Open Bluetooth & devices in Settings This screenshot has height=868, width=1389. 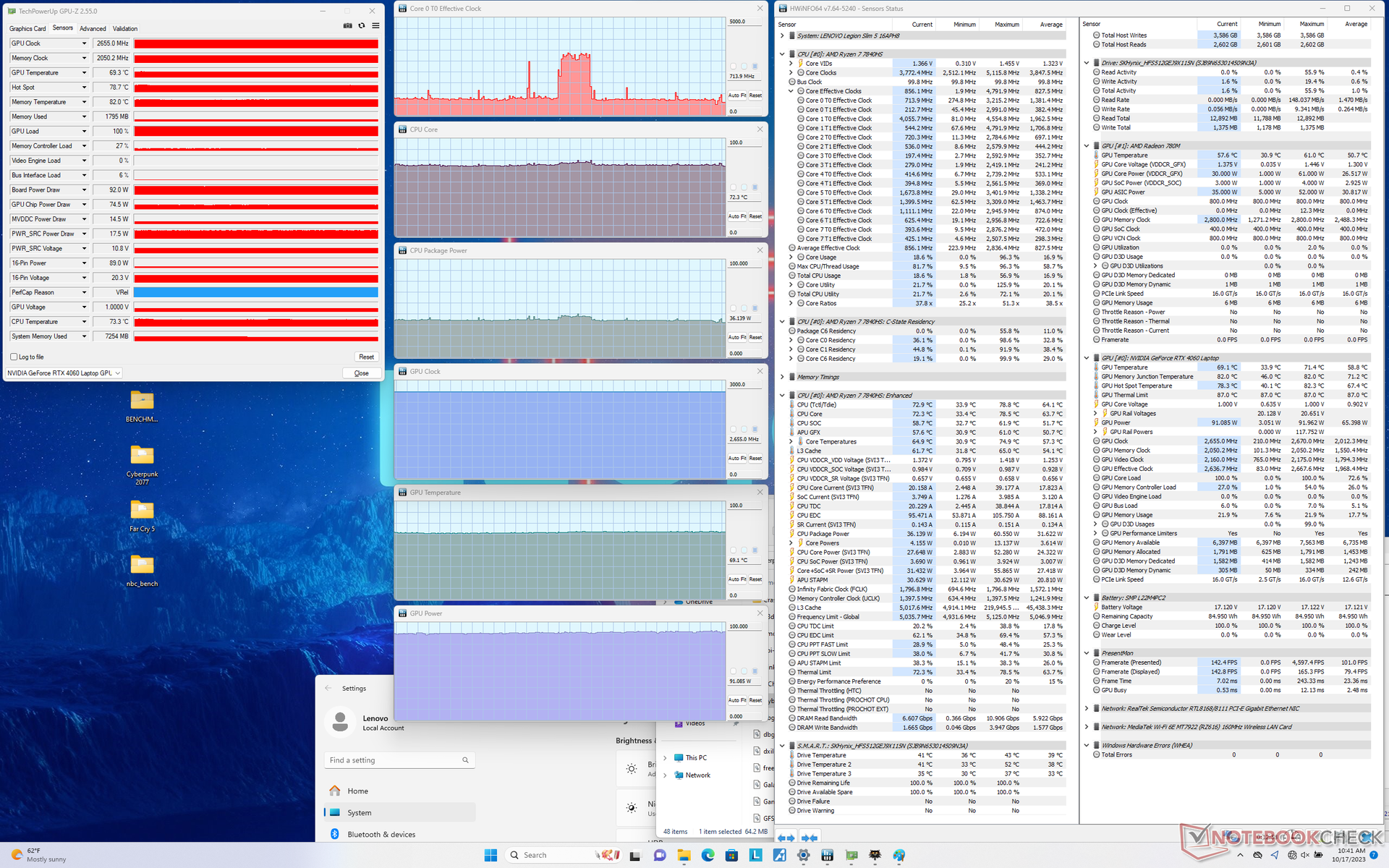coord(400,834)
